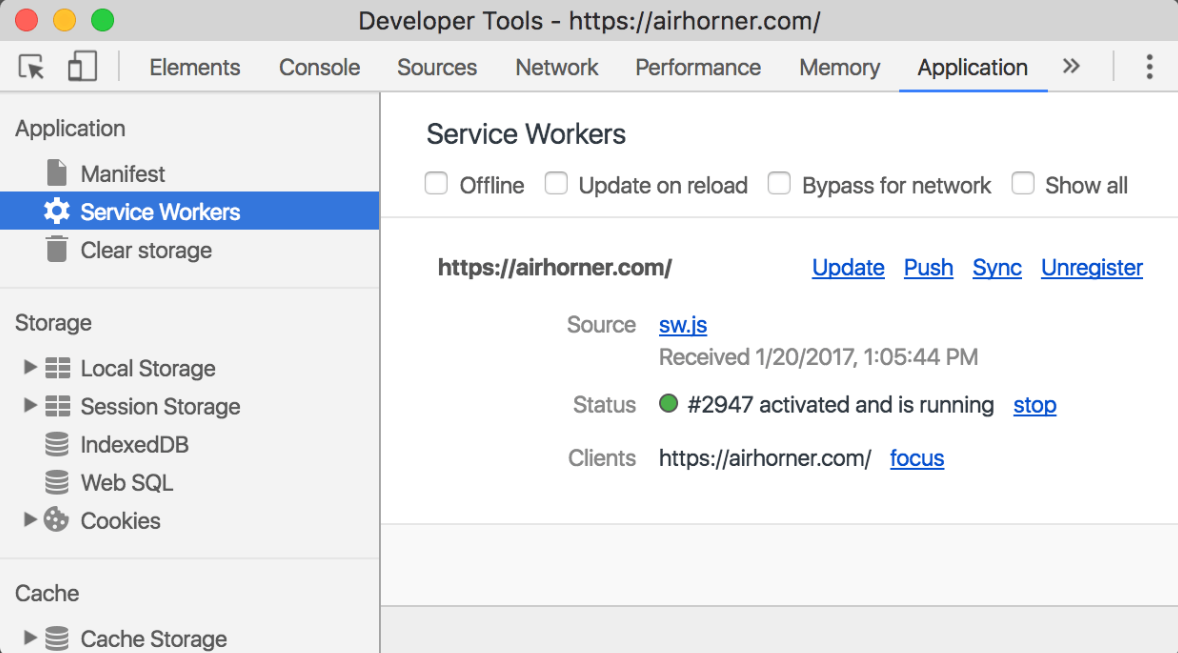Check Update on reload option
1178x653 pixels.
(x=556, y=183)
